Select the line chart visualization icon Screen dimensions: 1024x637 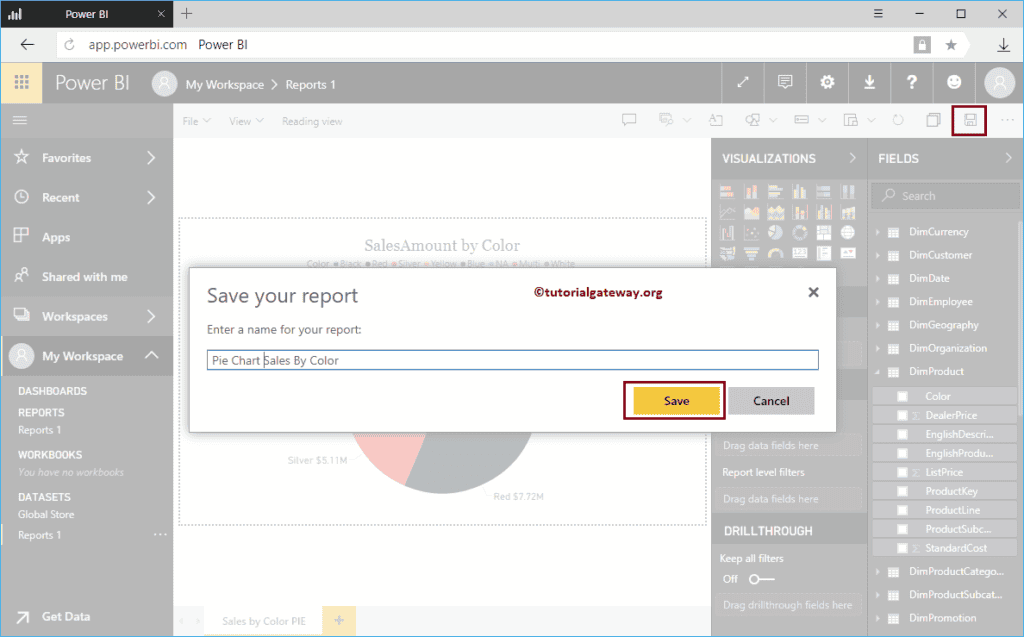[727, 212]
